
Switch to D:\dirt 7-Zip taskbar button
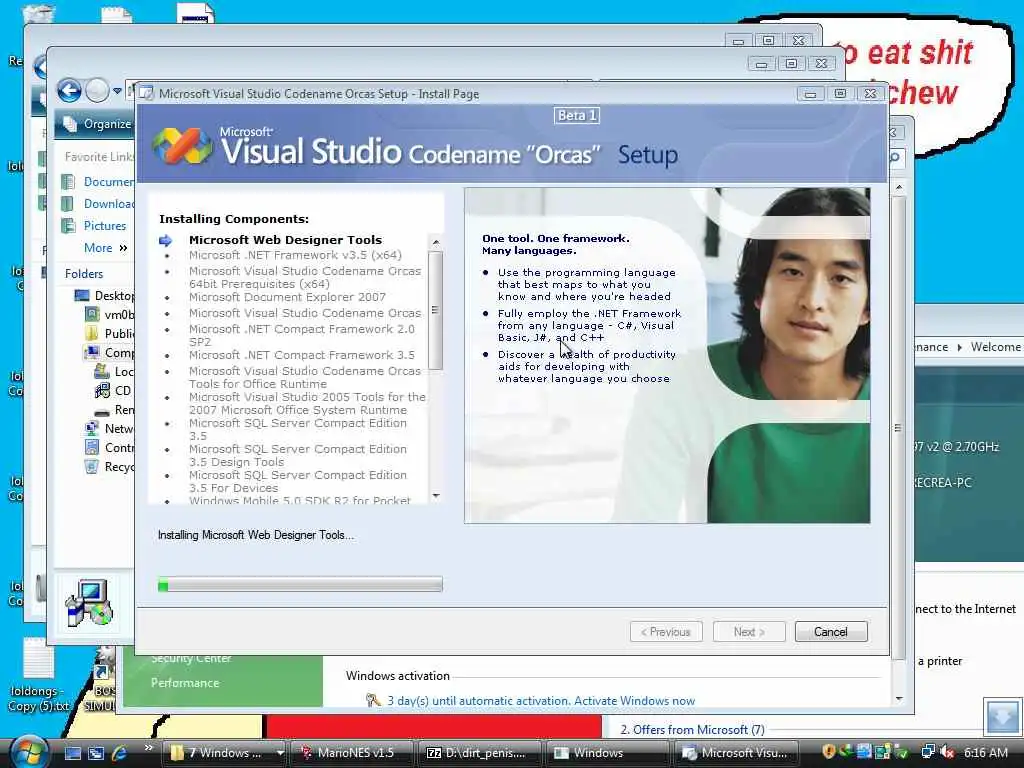tap(479, 753)
